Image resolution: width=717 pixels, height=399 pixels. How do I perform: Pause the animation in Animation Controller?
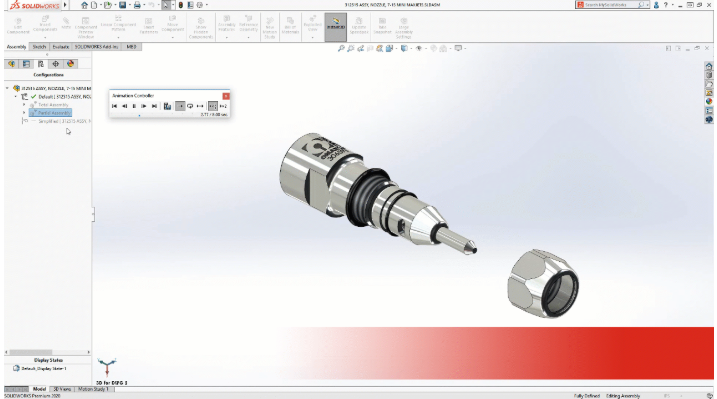tap(134, 106)
